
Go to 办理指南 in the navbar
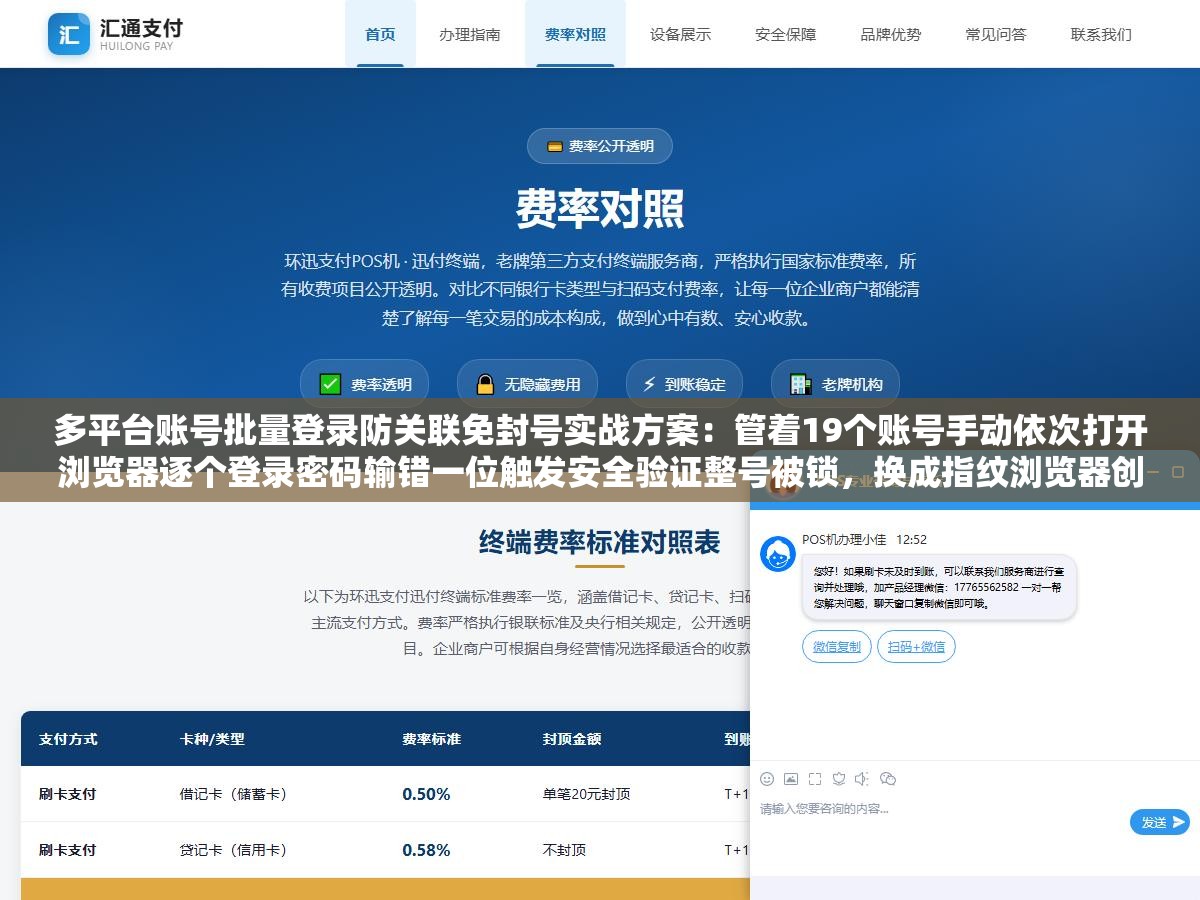point(470,34)
